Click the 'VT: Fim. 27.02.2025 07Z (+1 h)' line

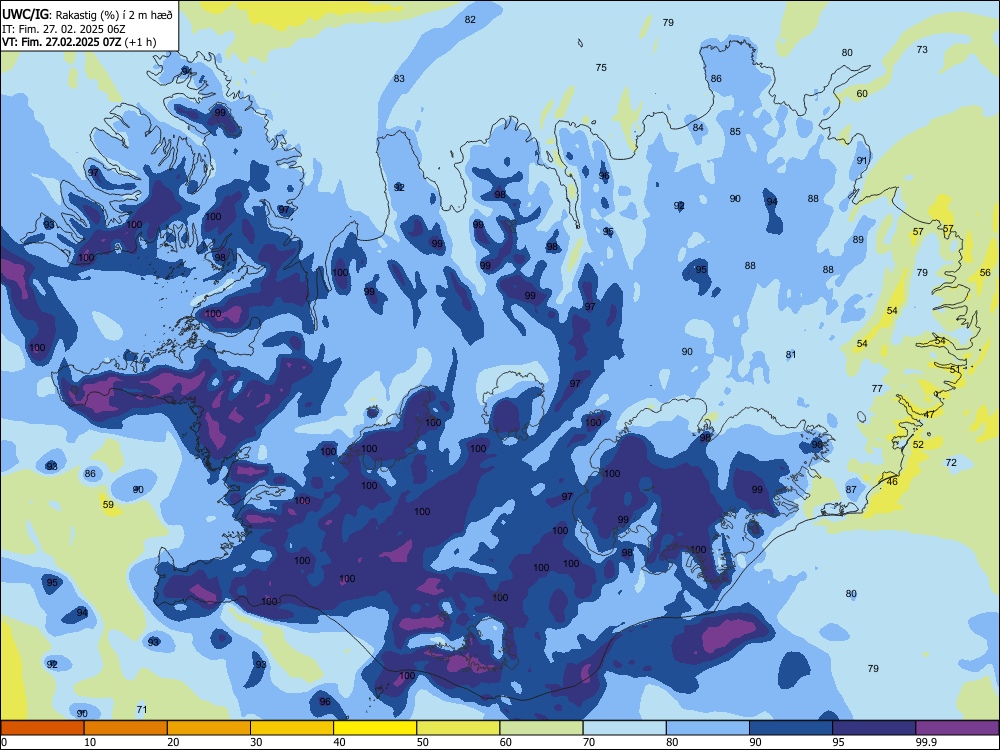tap(79, 42)
